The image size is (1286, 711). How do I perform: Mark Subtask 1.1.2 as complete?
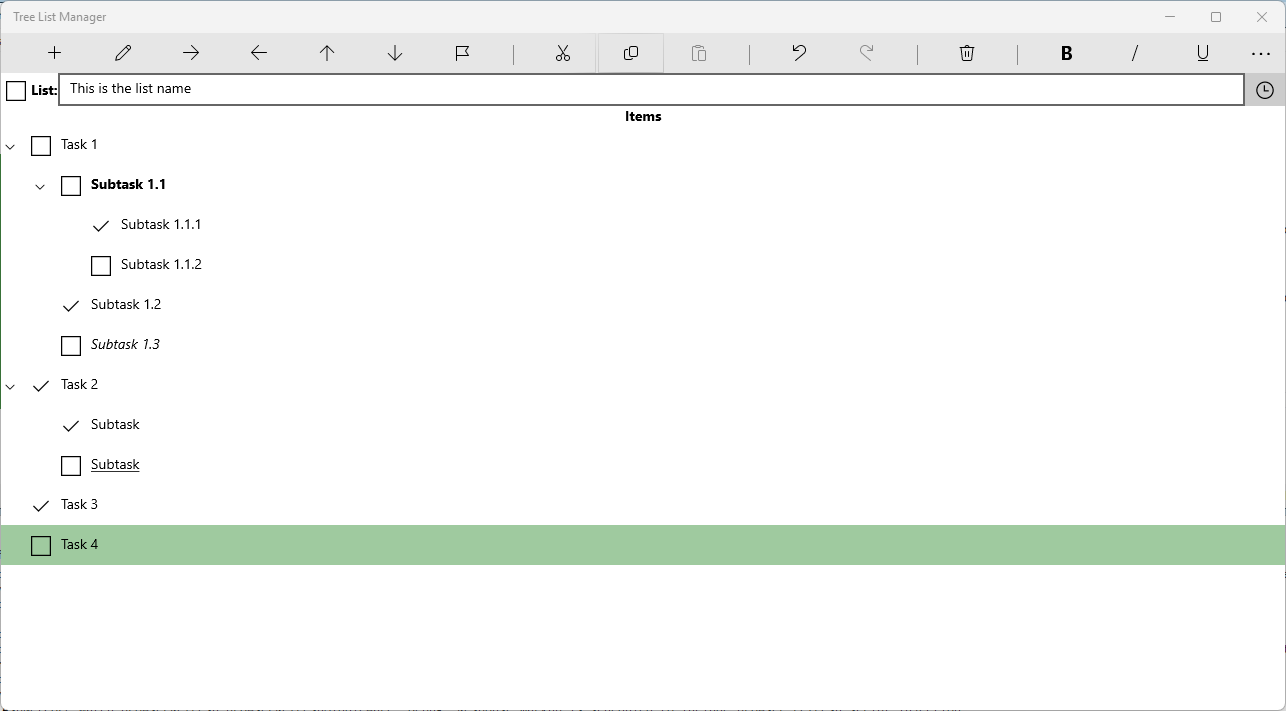pos(100,265)
